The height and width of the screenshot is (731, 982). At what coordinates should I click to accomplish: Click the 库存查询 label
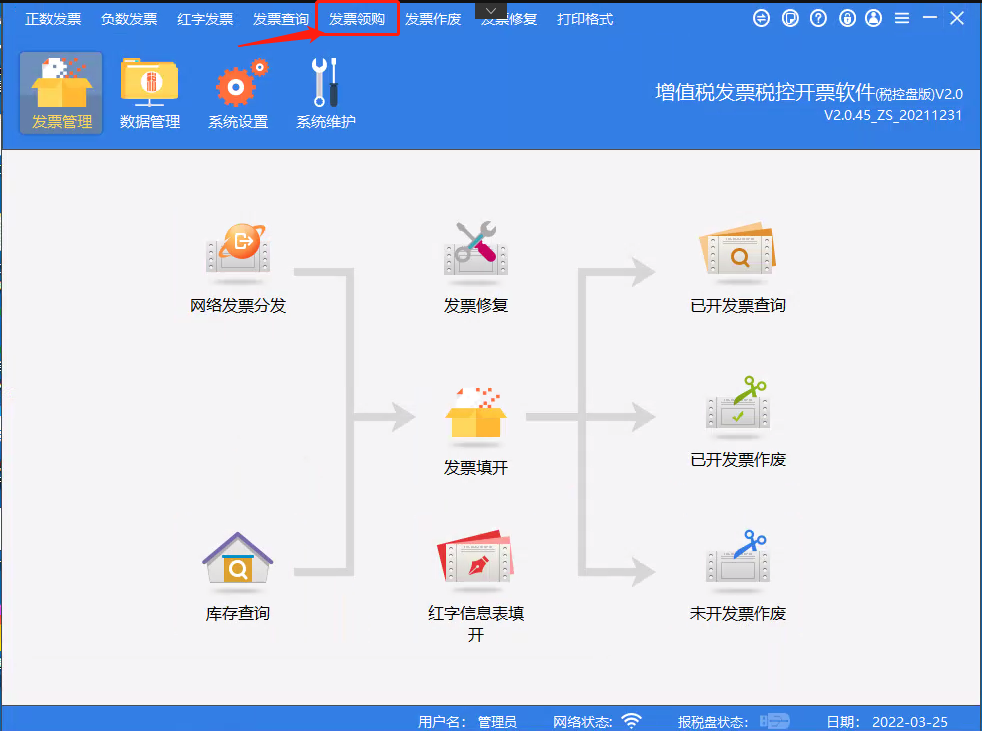(238, 613)
